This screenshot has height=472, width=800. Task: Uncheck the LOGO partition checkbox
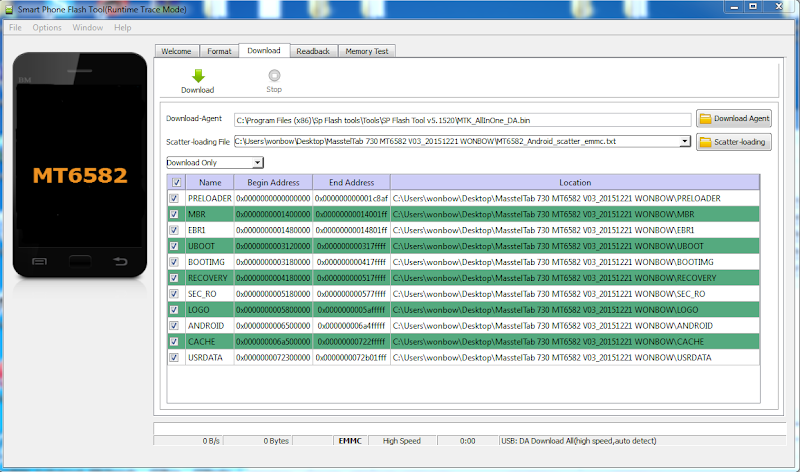(x=174, y=310)
